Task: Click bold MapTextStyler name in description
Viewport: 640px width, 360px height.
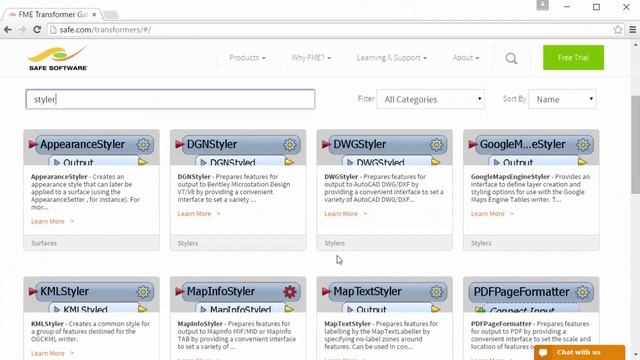Action: (347, 324)
